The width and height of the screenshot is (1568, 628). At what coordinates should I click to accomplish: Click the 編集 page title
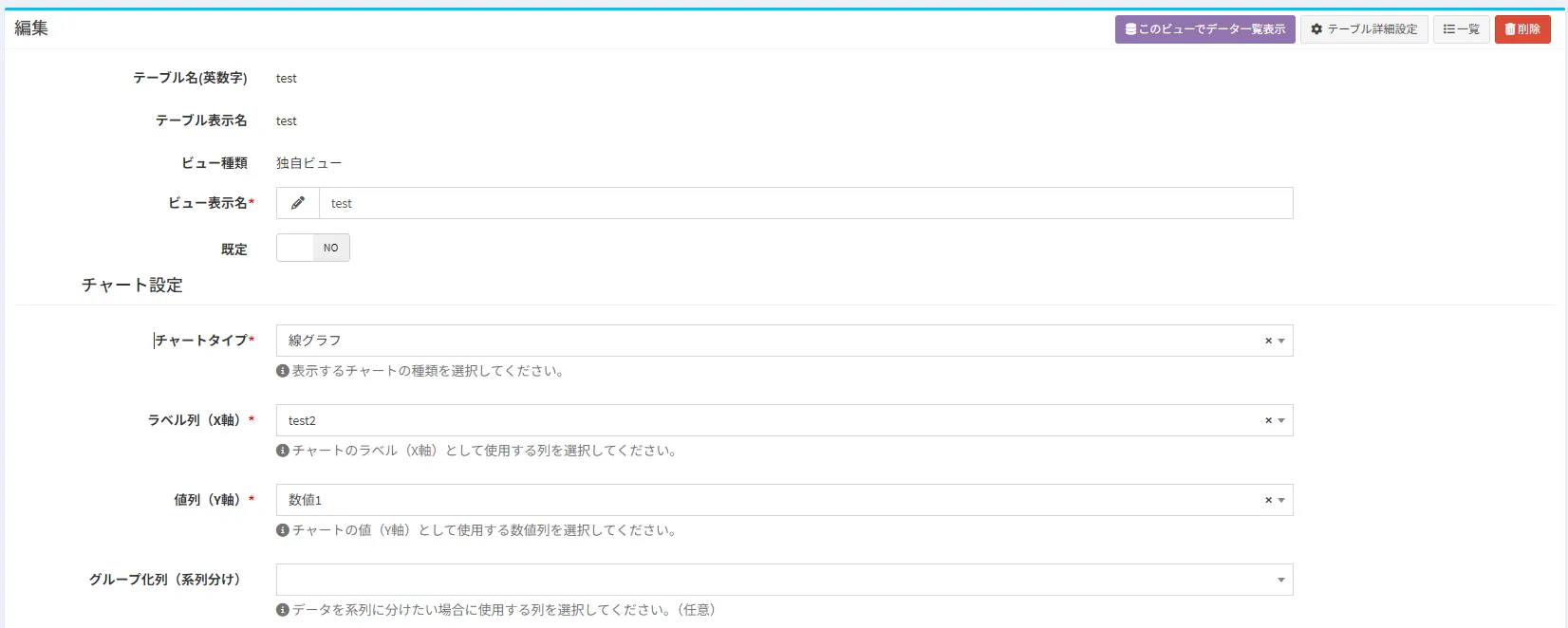pyautogui.click(x=31, y=28)
